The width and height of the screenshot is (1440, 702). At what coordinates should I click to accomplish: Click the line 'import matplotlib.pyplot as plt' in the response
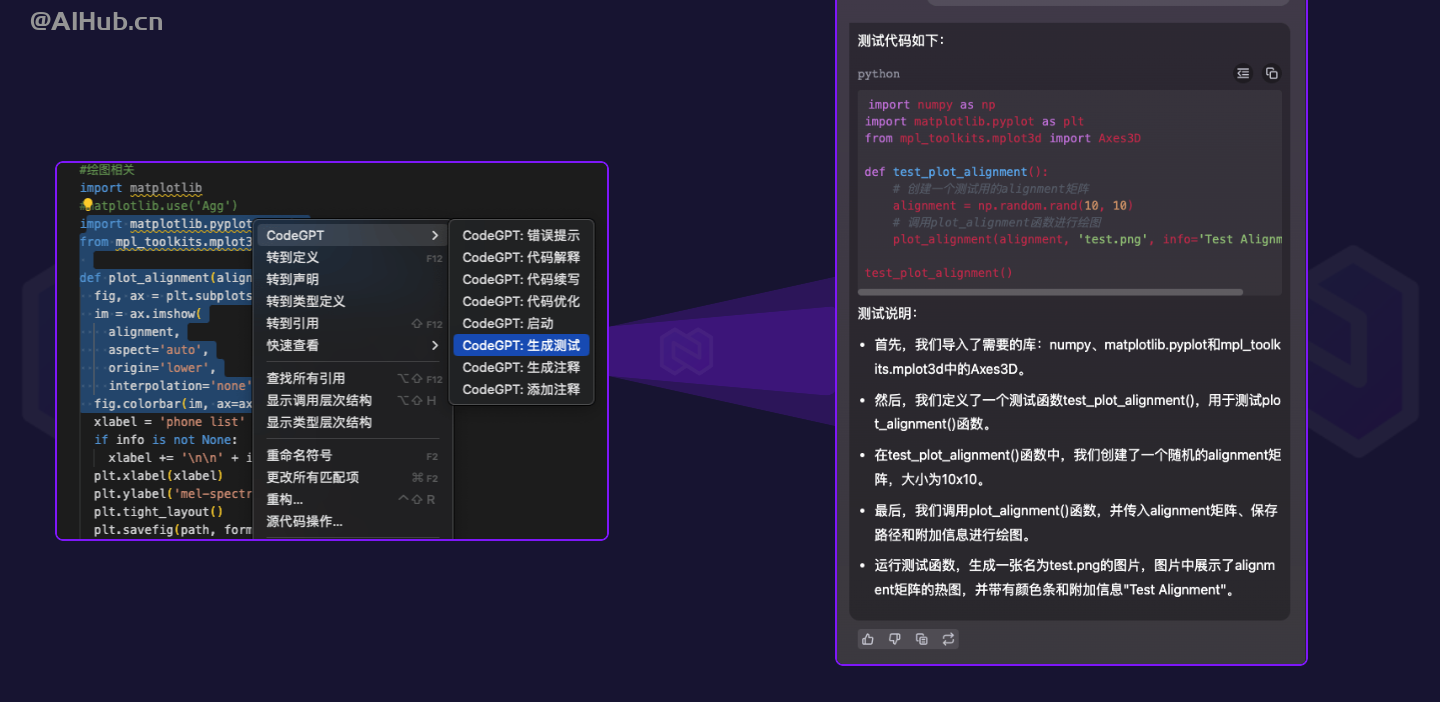coord(974,121)
